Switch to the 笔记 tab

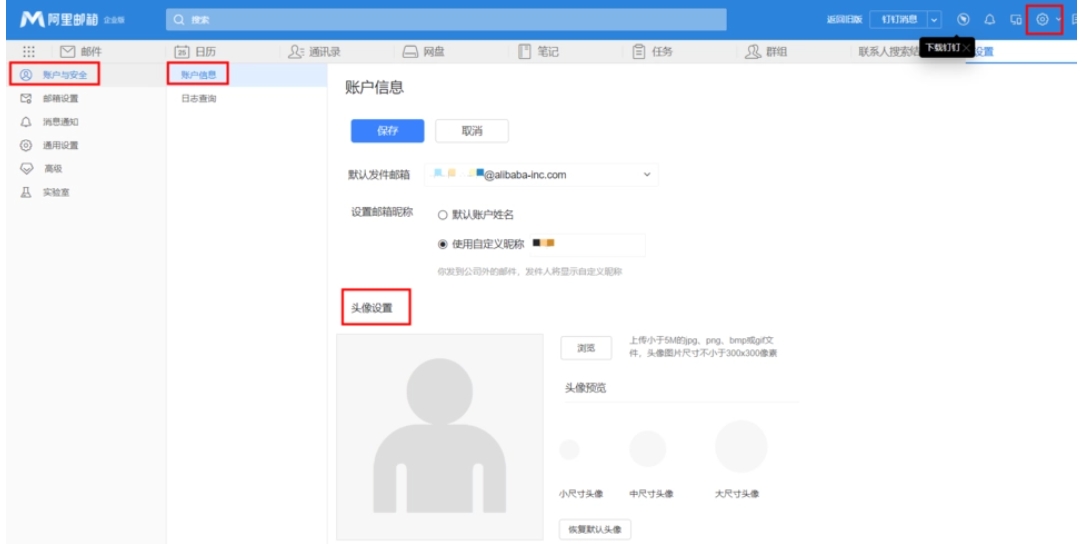(x=538, y=52)
